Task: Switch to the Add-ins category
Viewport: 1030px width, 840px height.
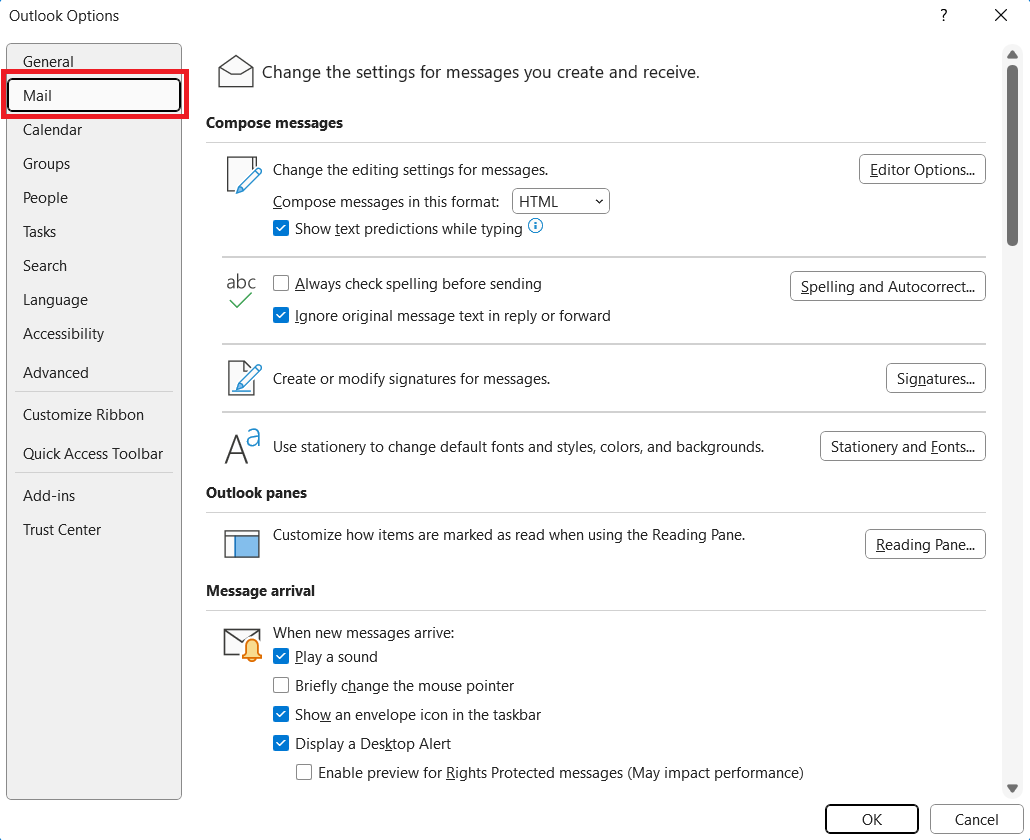Action: pos(94,496)
